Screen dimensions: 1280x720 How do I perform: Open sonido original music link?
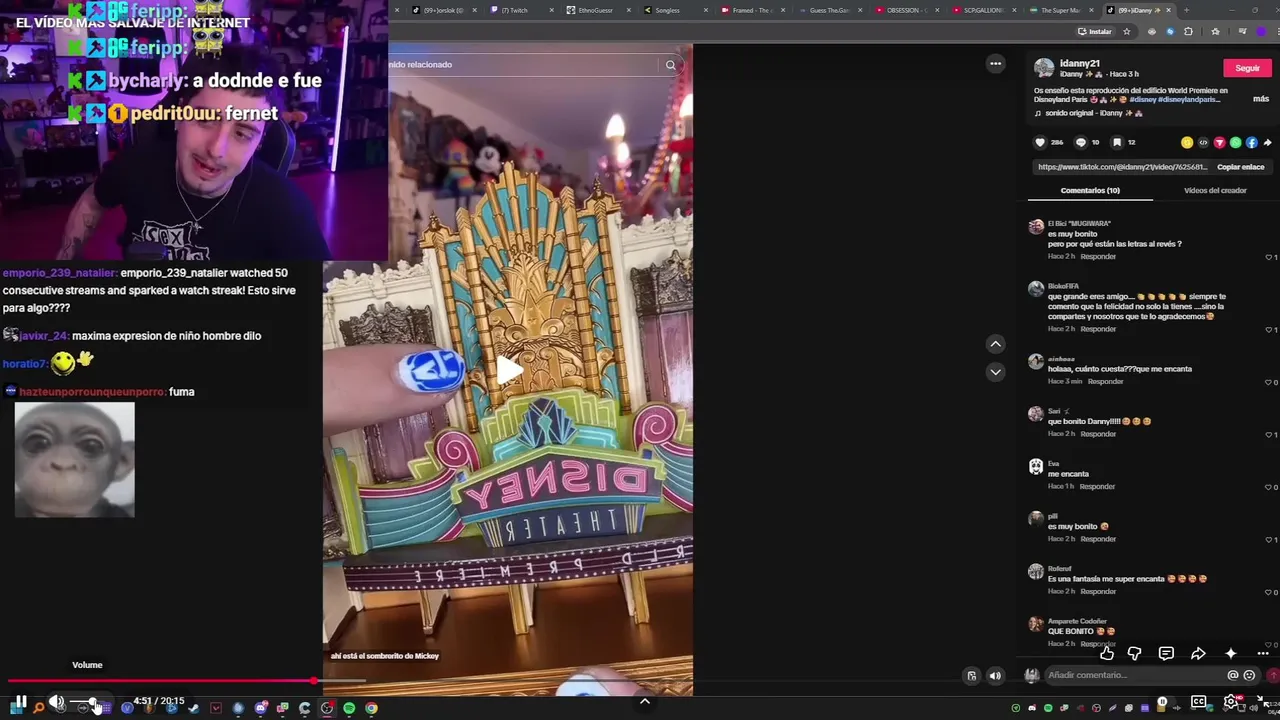[1088, 113]
